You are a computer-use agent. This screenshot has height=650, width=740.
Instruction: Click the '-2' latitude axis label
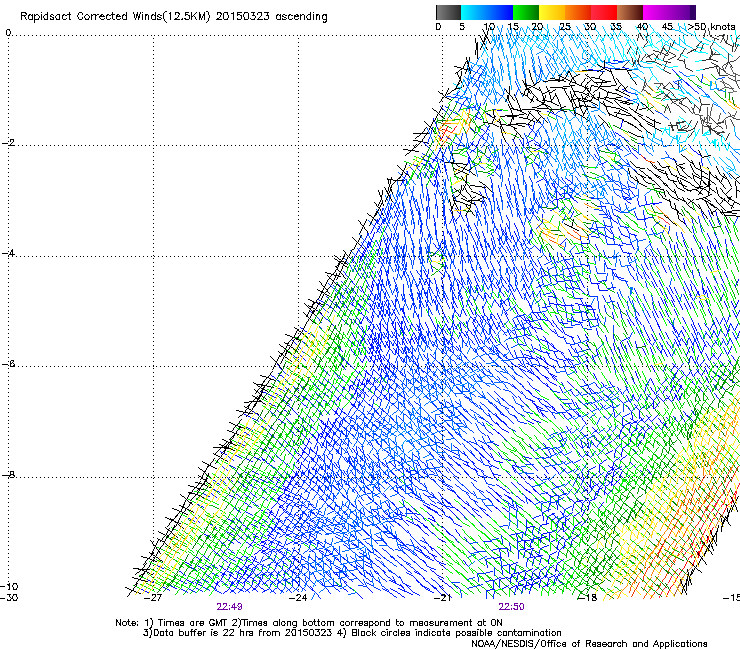[8, 143]
